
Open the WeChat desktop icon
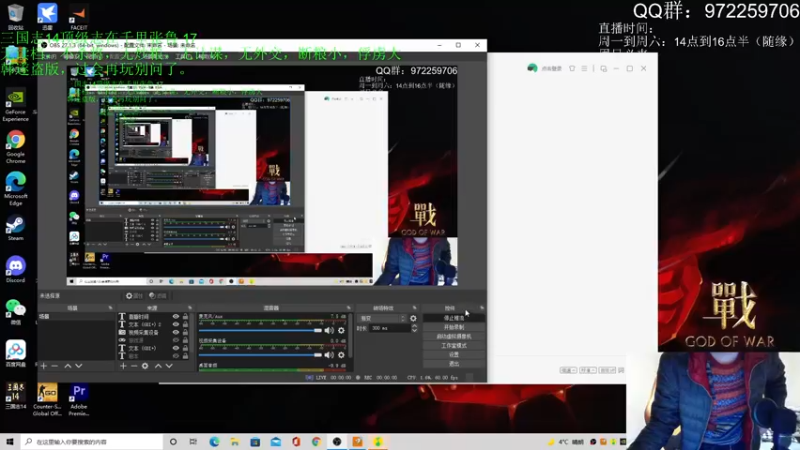15,312
